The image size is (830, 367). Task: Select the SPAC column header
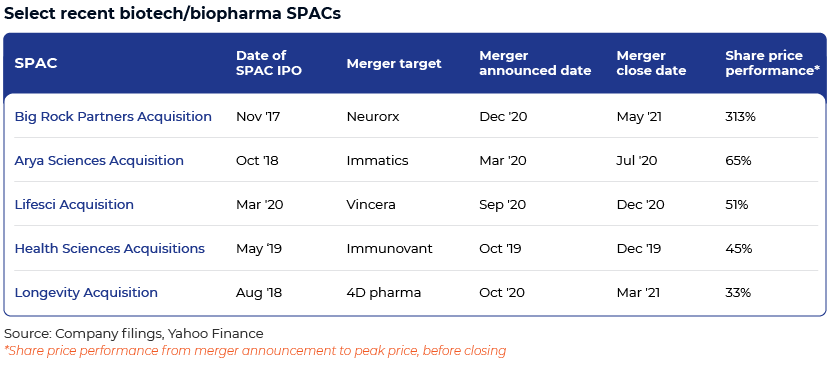[36, 64]
